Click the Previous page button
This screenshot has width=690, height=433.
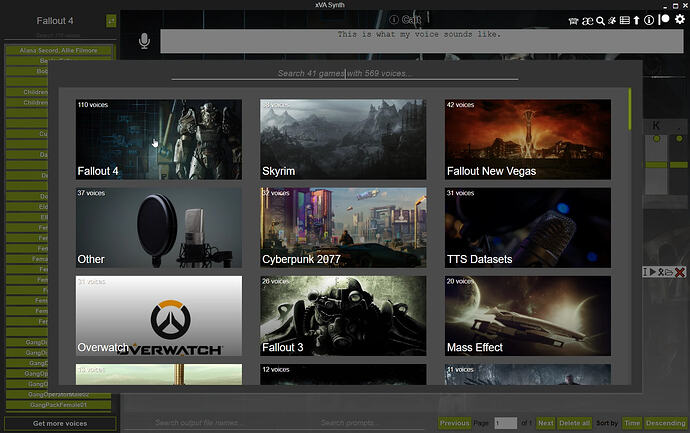tap(455, 423)
